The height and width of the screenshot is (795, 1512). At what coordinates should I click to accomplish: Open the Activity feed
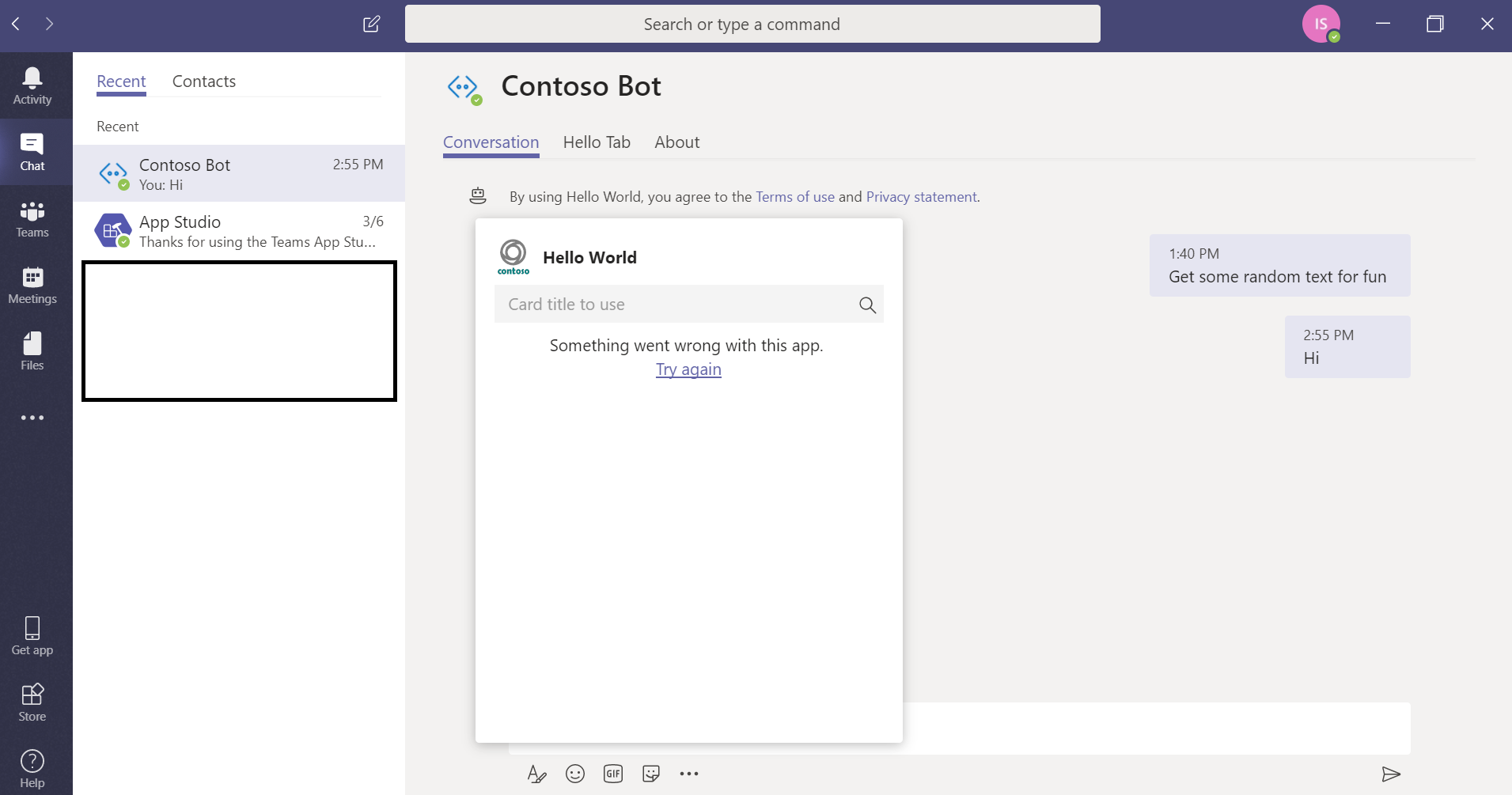pos(32,85)
